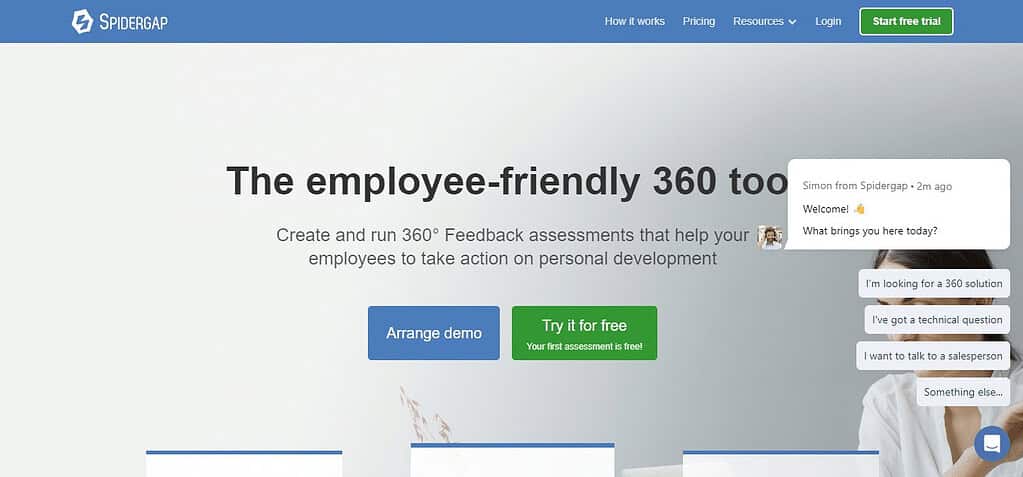The height and width of the screenshot is (477, 1023).
Task: Choose "I'm looking for a 360 solution" reply
Action: (x=934, y=283)
